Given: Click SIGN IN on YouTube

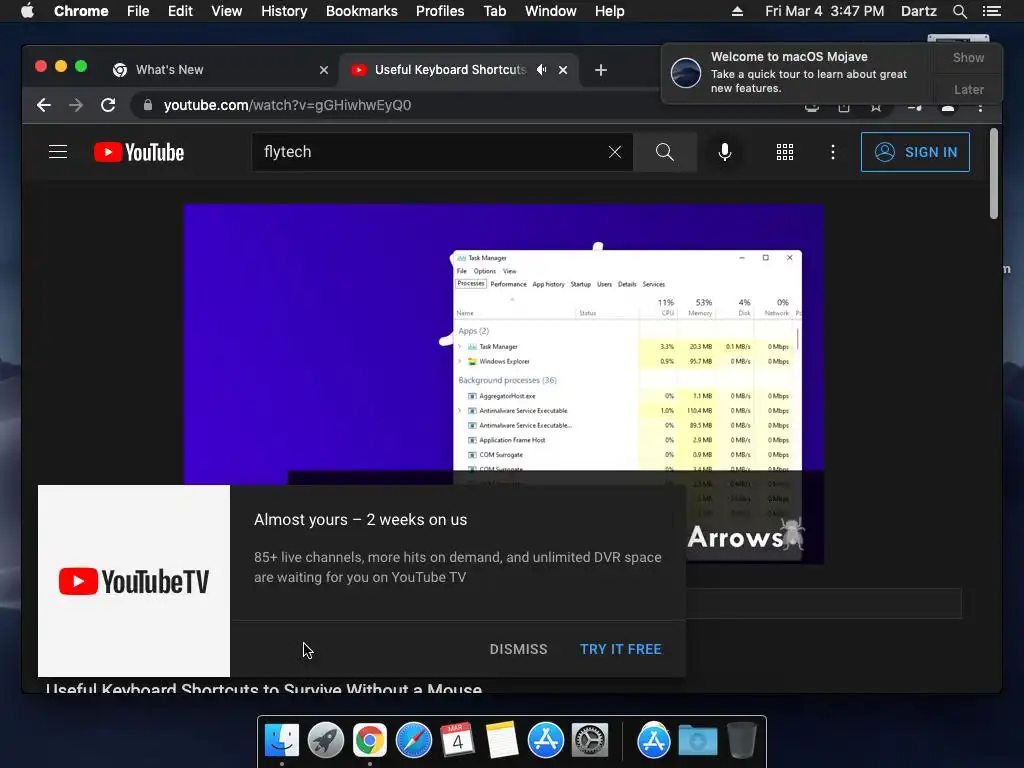Looking at the screenshot, I should coord(915,152).
